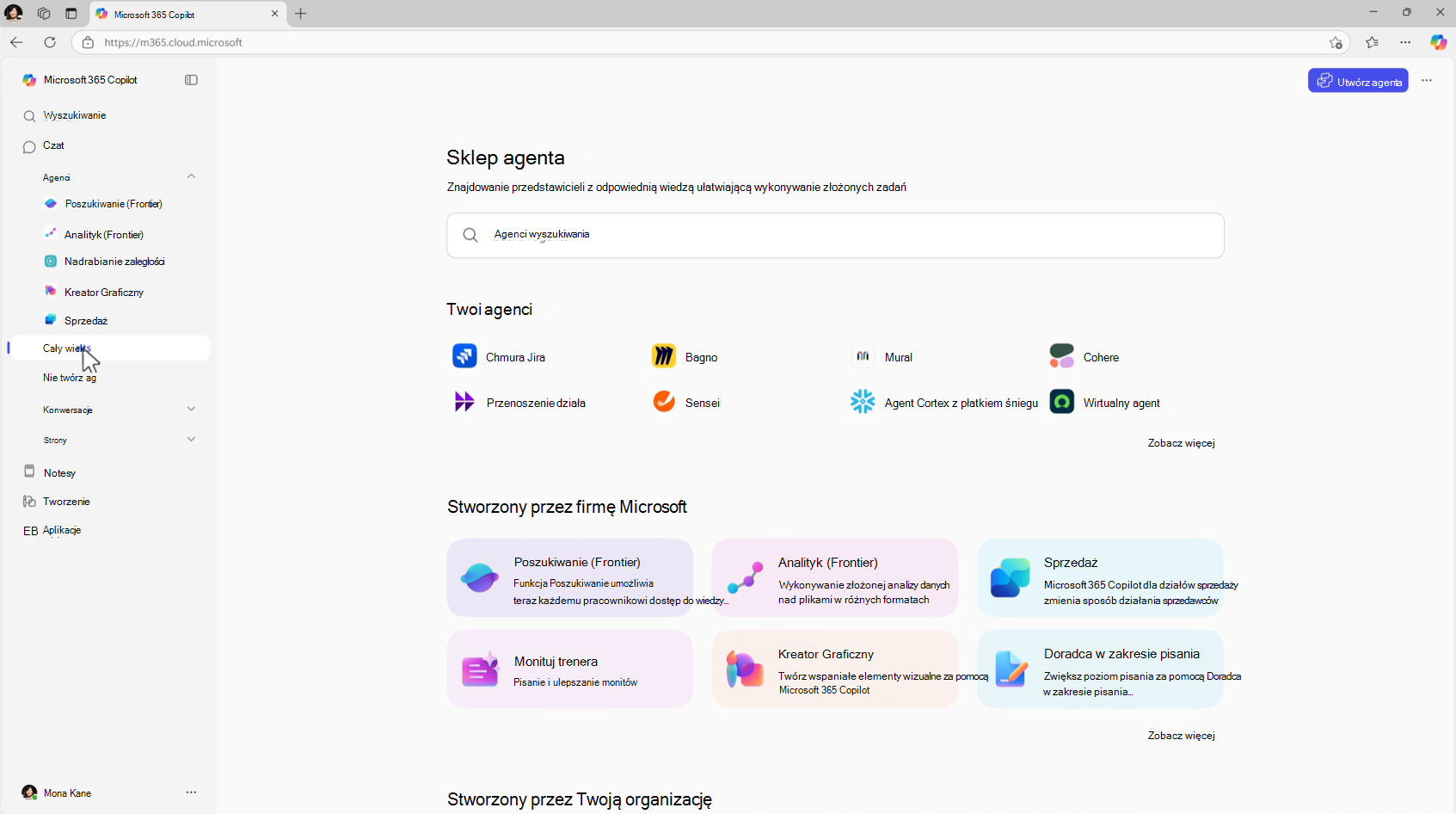
Task: Click the Utwórz agenta button
Action: (1358, 81)
